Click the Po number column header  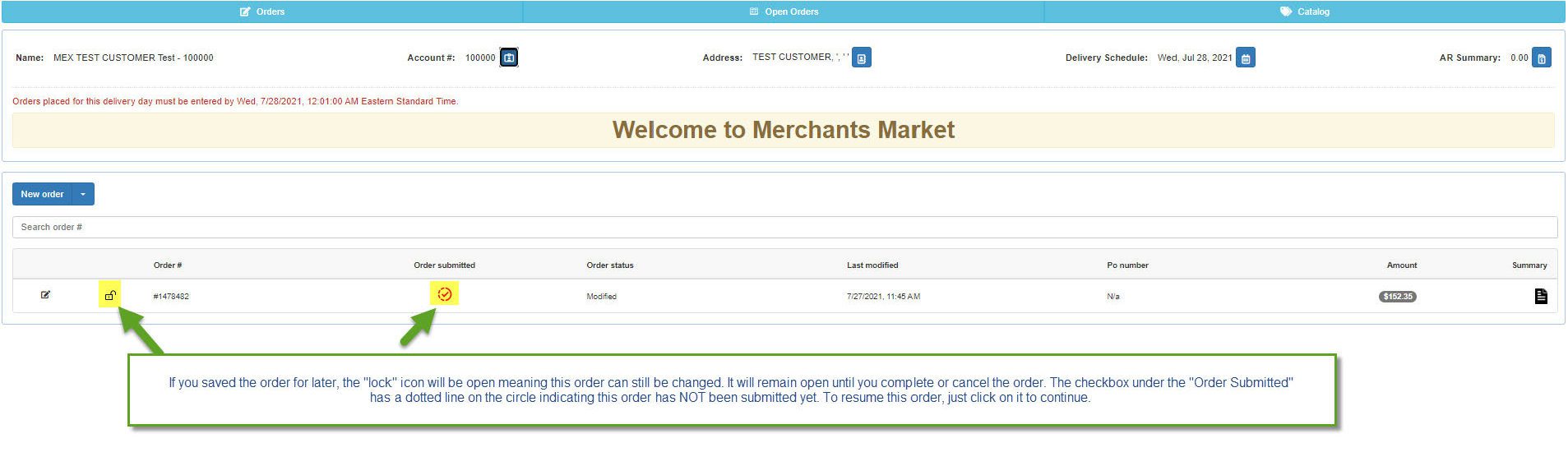(x=1127, y=265)
